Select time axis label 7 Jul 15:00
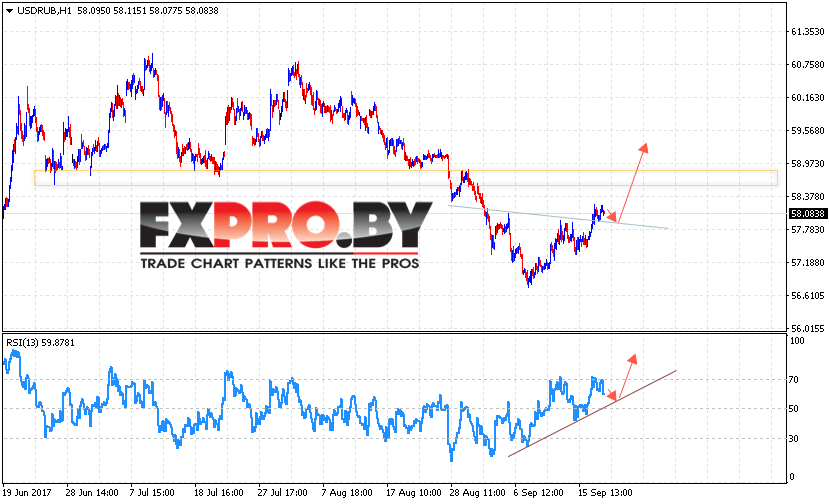The image size is (829, 504). [x=152, y=493]
